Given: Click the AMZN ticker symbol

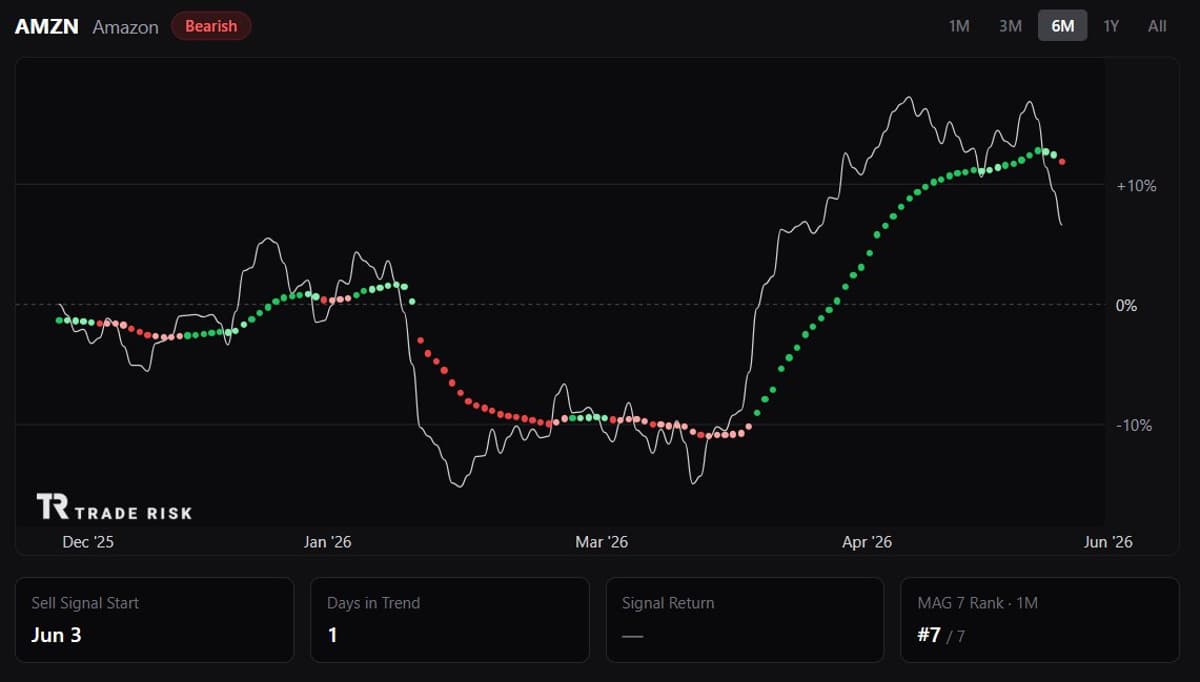Looking at the screenshot, I should 46,27.
